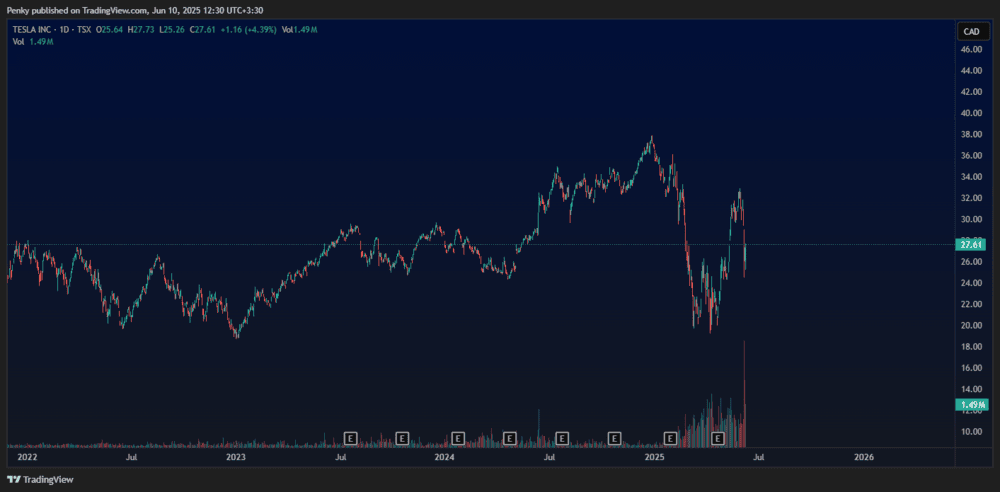
Task: Click the 46.00 price axis label
Action: coord(971,49)
